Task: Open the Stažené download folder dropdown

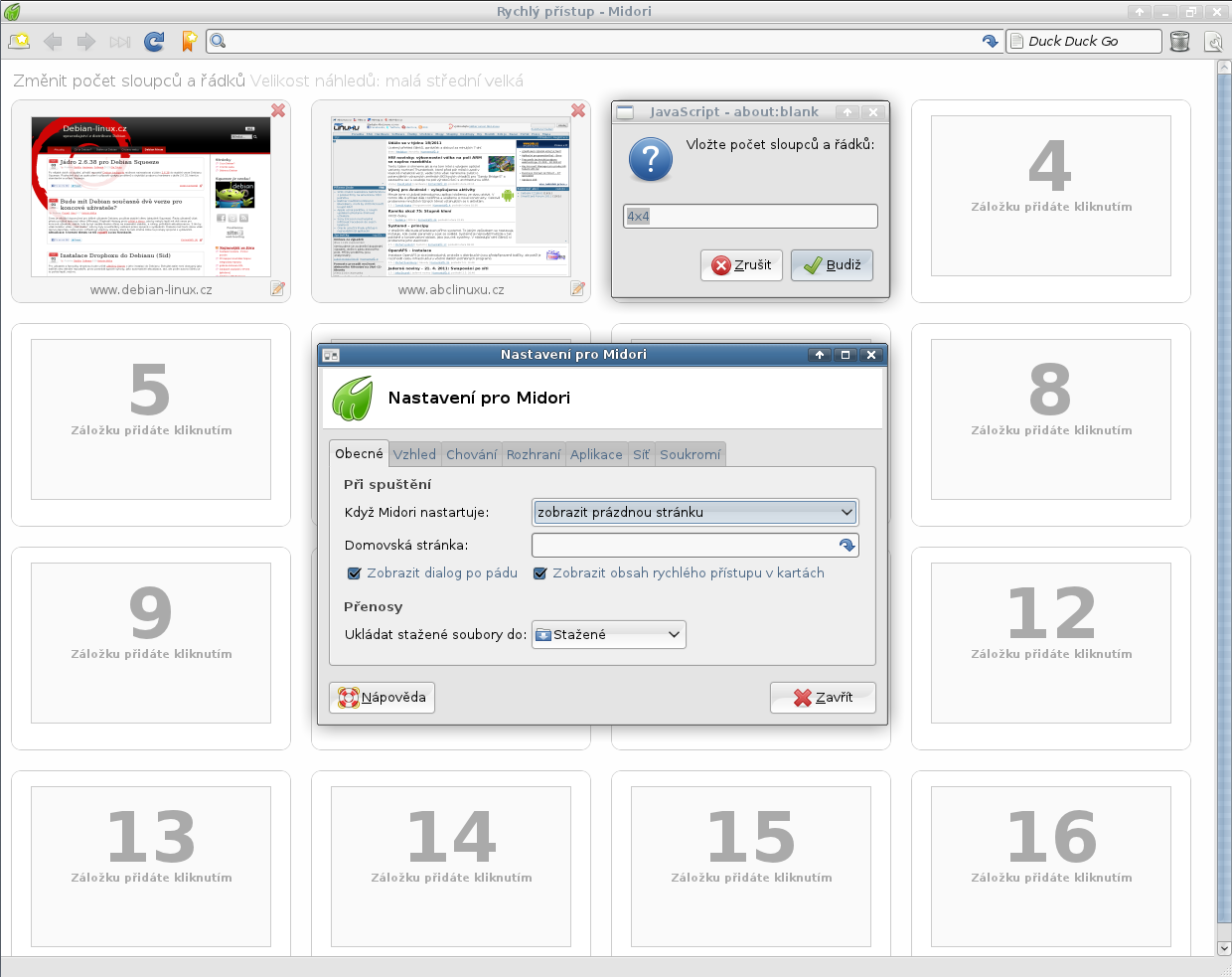Action: click(609, 634)
